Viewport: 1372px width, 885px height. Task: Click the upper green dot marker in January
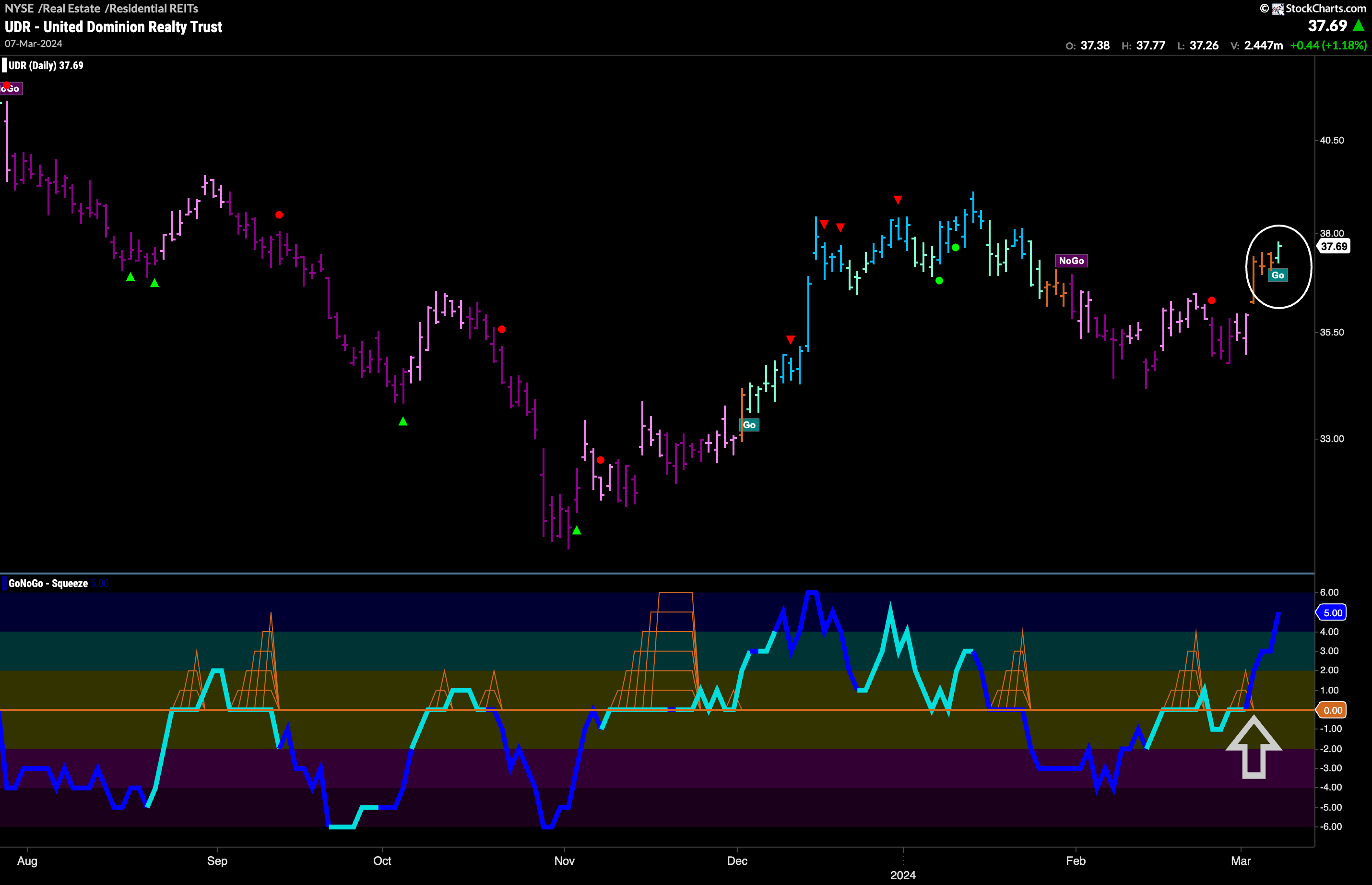click(x=956, y=248)
